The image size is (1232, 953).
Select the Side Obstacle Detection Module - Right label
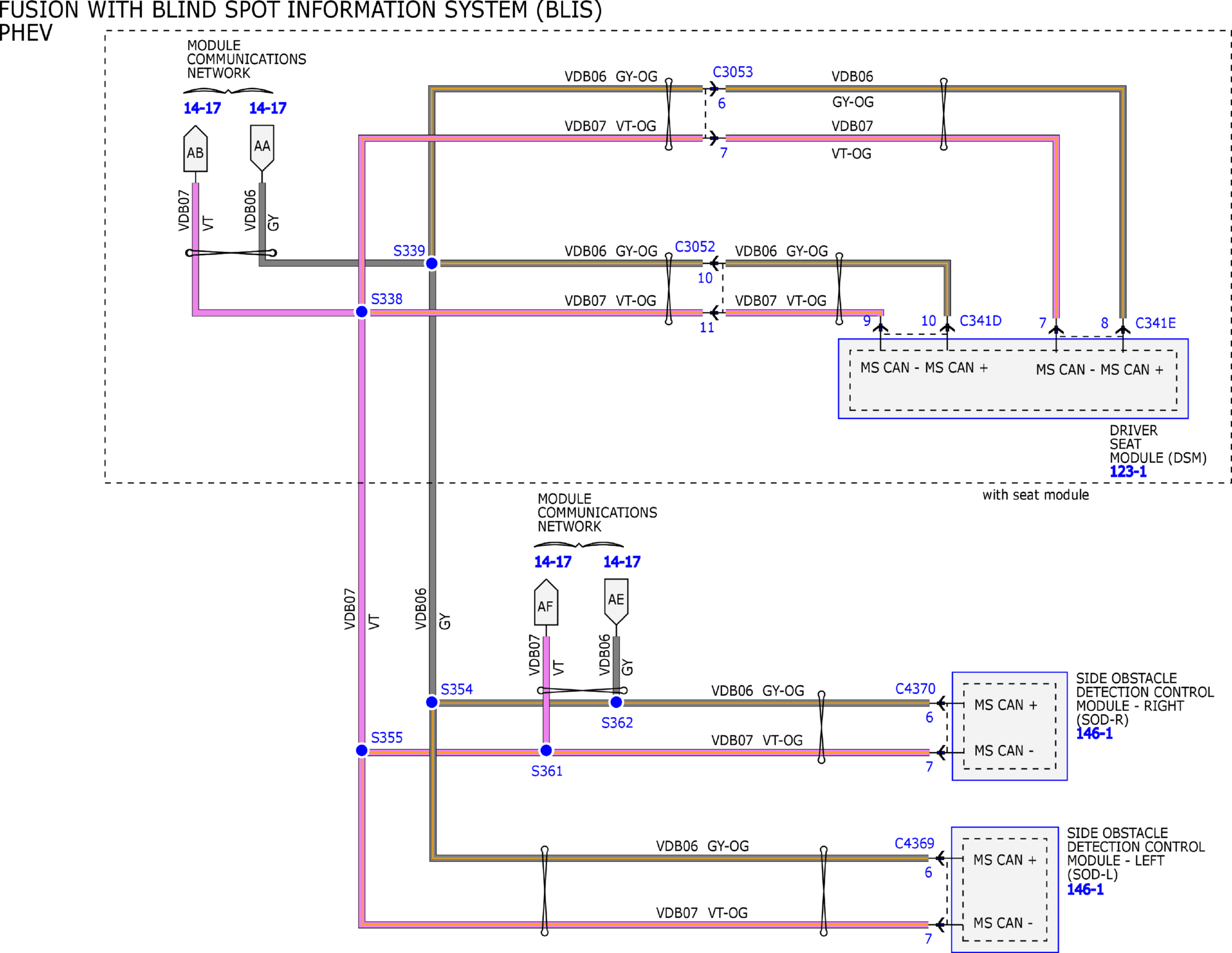pyautogui.click(x=1145, y=699)
